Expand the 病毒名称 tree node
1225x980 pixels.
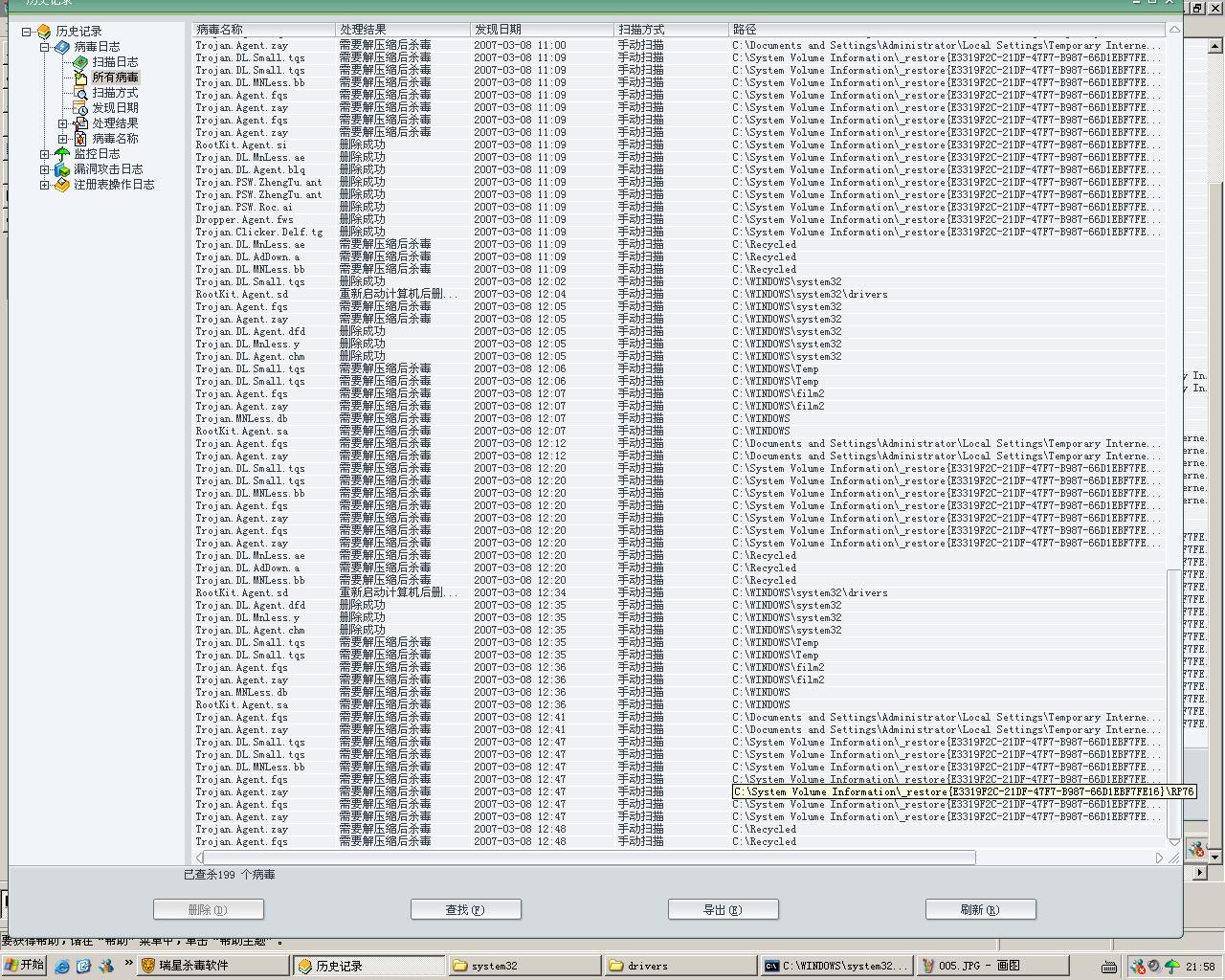tap(62, 139)
